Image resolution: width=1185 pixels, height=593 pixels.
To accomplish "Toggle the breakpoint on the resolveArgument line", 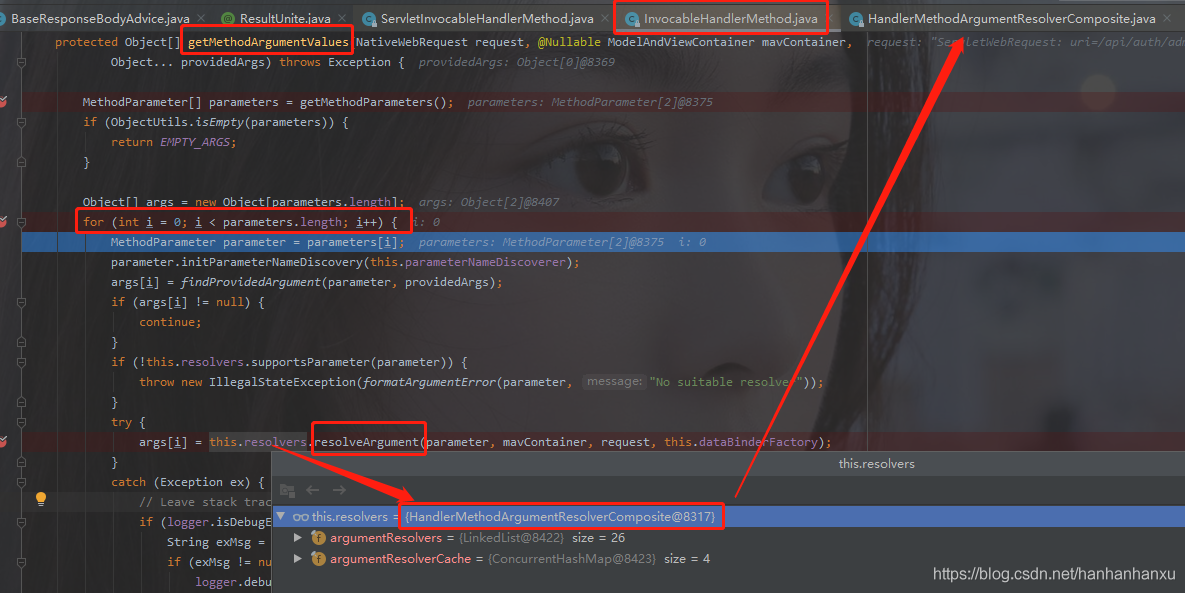I will coord(3,442).
